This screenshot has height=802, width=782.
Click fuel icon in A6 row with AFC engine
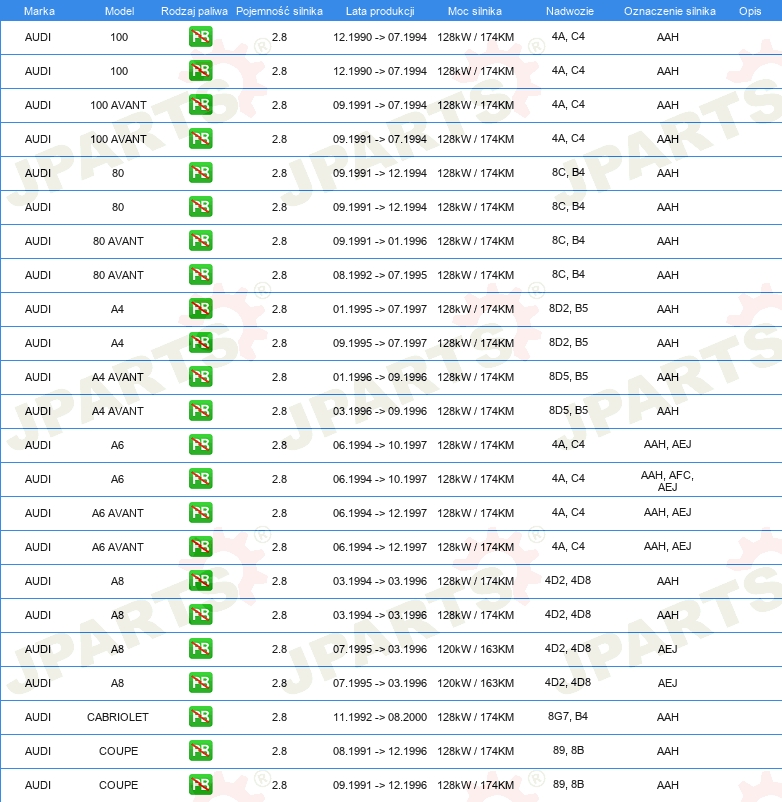(200, 479)
